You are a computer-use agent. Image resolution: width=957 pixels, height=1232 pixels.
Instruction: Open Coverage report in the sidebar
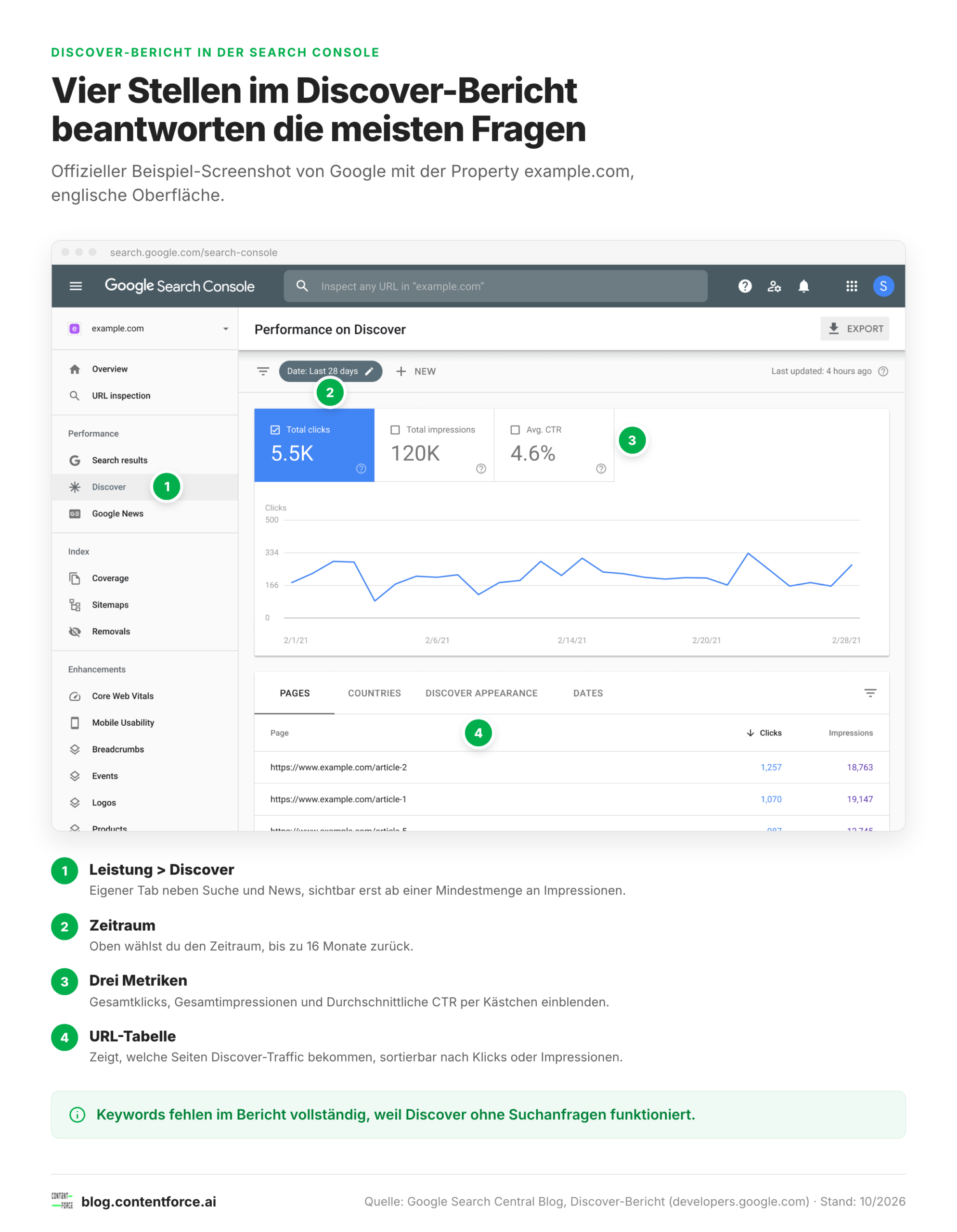coord(144,578)
